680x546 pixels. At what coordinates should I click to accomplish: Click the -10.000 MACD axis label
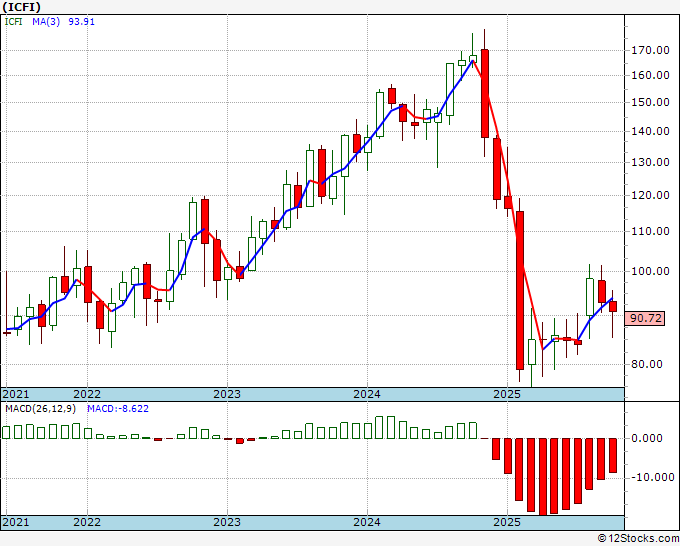tap(652, 477)
